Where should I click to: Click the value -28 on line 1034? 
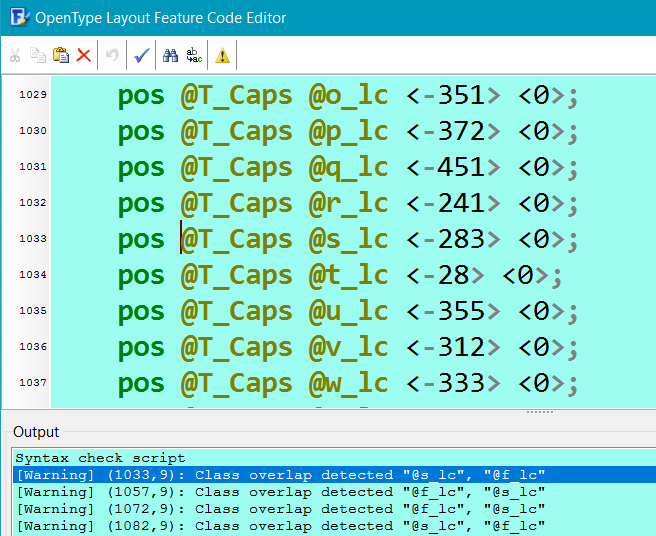pos(446,276)
